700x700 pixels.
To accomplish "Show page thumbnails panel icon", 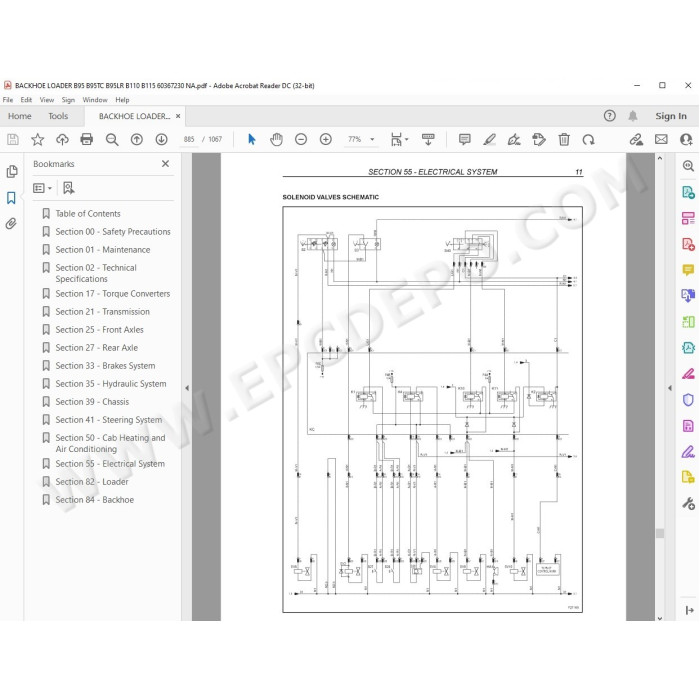I will click(12, 171).
